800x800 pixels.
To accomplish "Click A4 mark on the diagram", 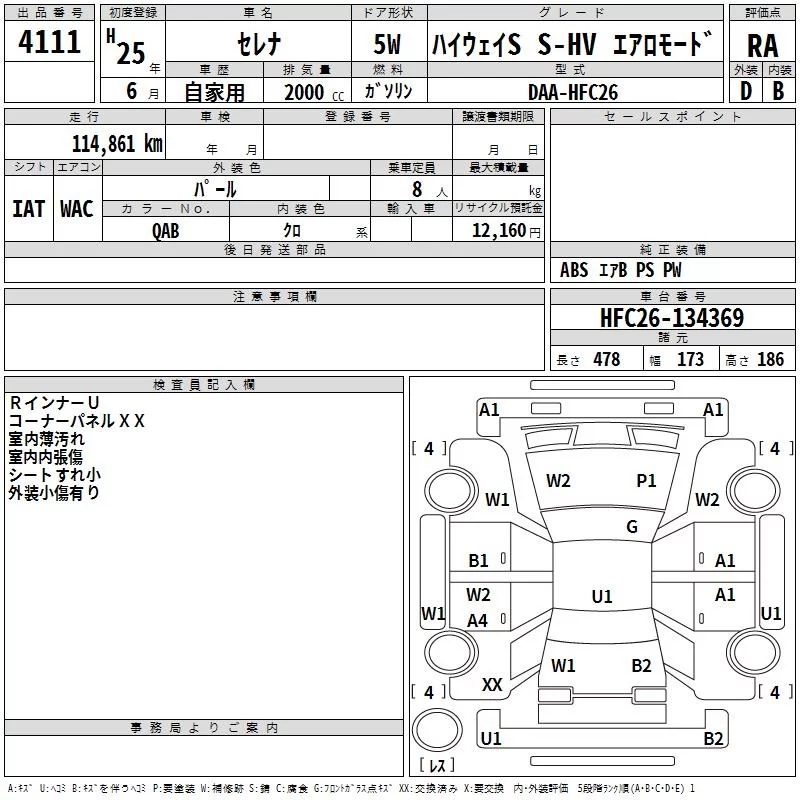I will 477,621.
